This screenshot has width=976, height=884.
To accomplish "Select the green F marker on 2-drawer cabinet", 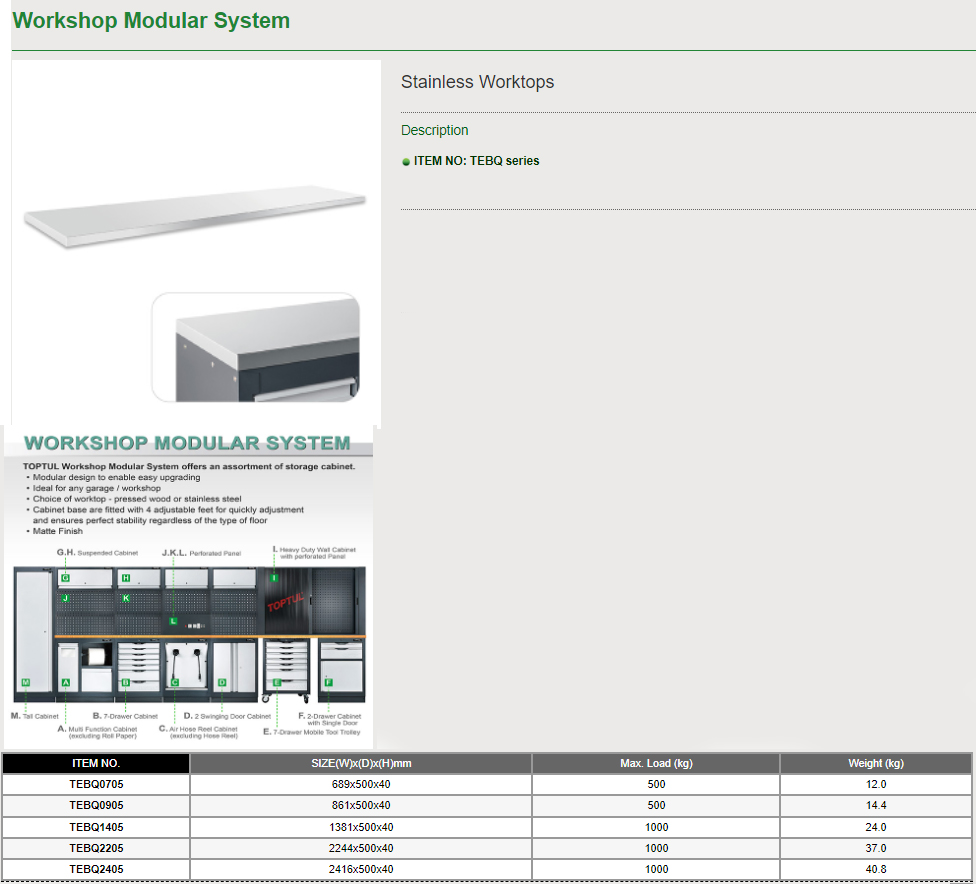I will (328, 682).
